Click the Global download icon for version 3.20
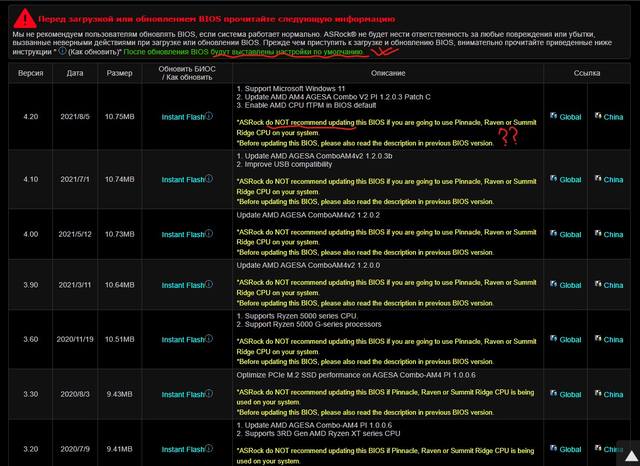The width and height of the screenshot is (640, 466). [x=553, y=448]
